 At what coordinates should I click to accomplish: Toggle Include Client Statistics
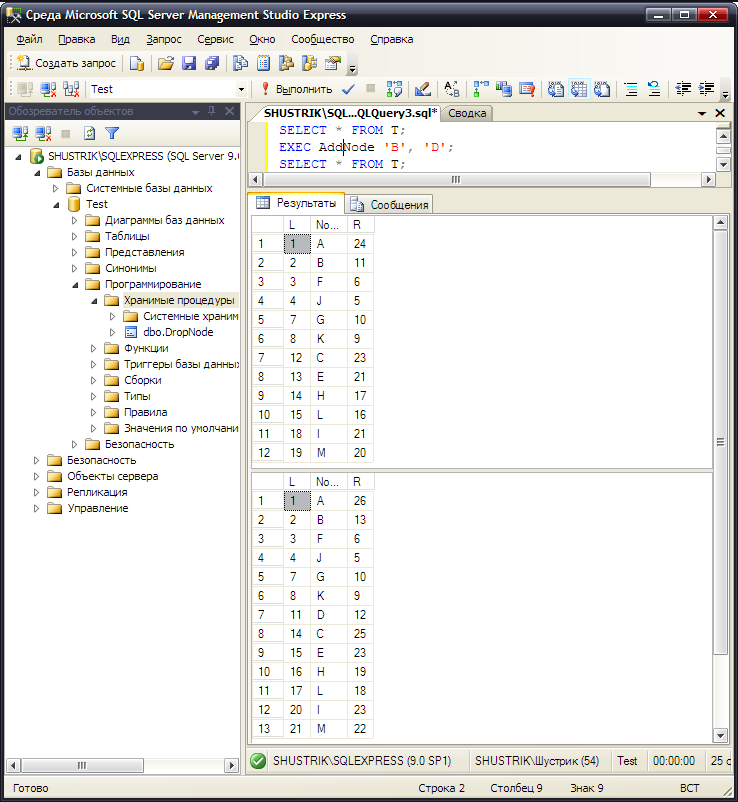pyautogui.click(x=504, y=89)
